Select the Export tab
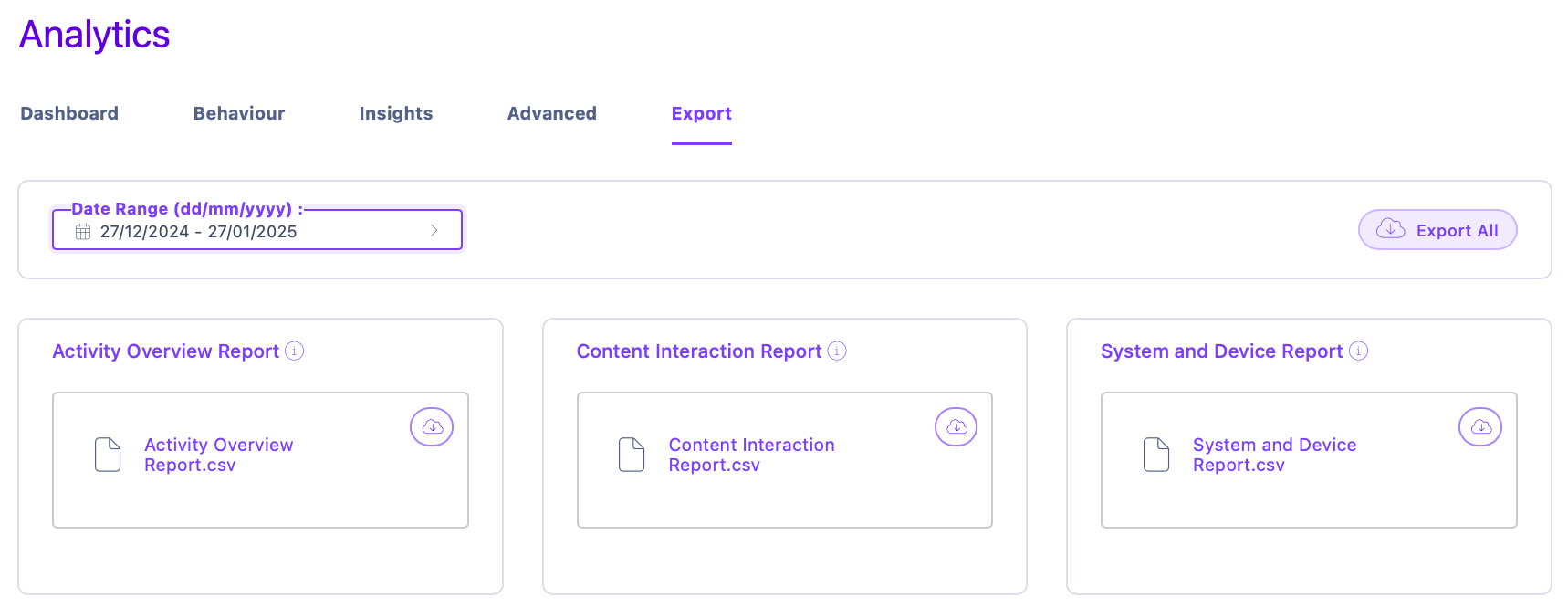Screen dimensions: 1568x608 pos(702,114)
